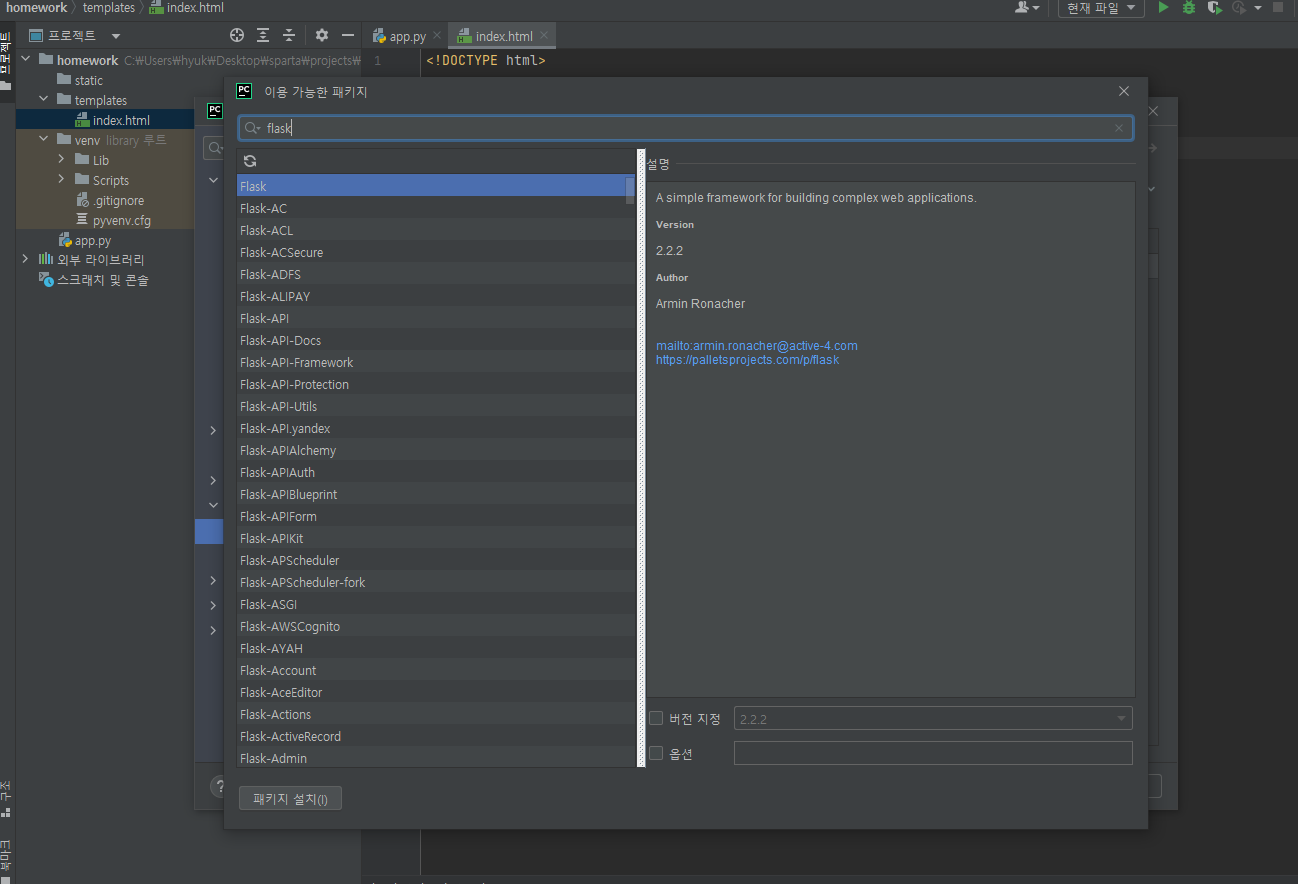Close the app.py editor tab

pos(437,36)
